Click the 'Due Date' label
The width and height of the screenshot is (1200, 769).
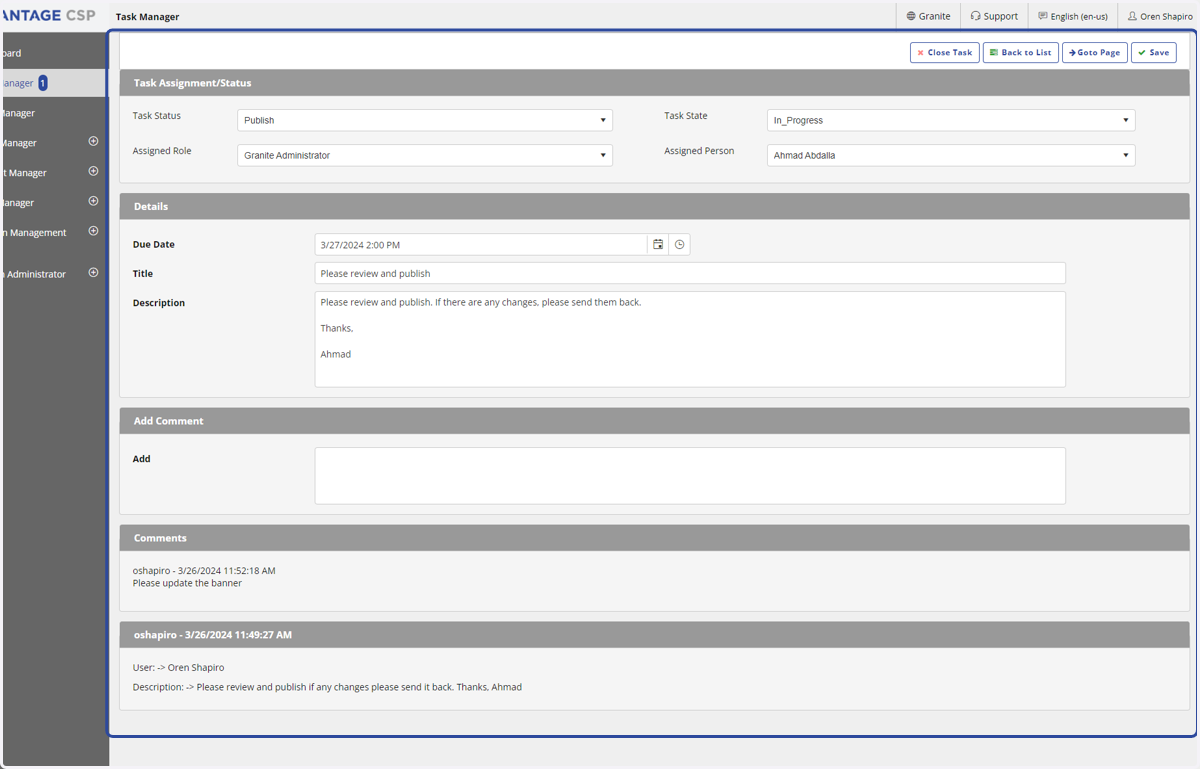coord(154,245)
